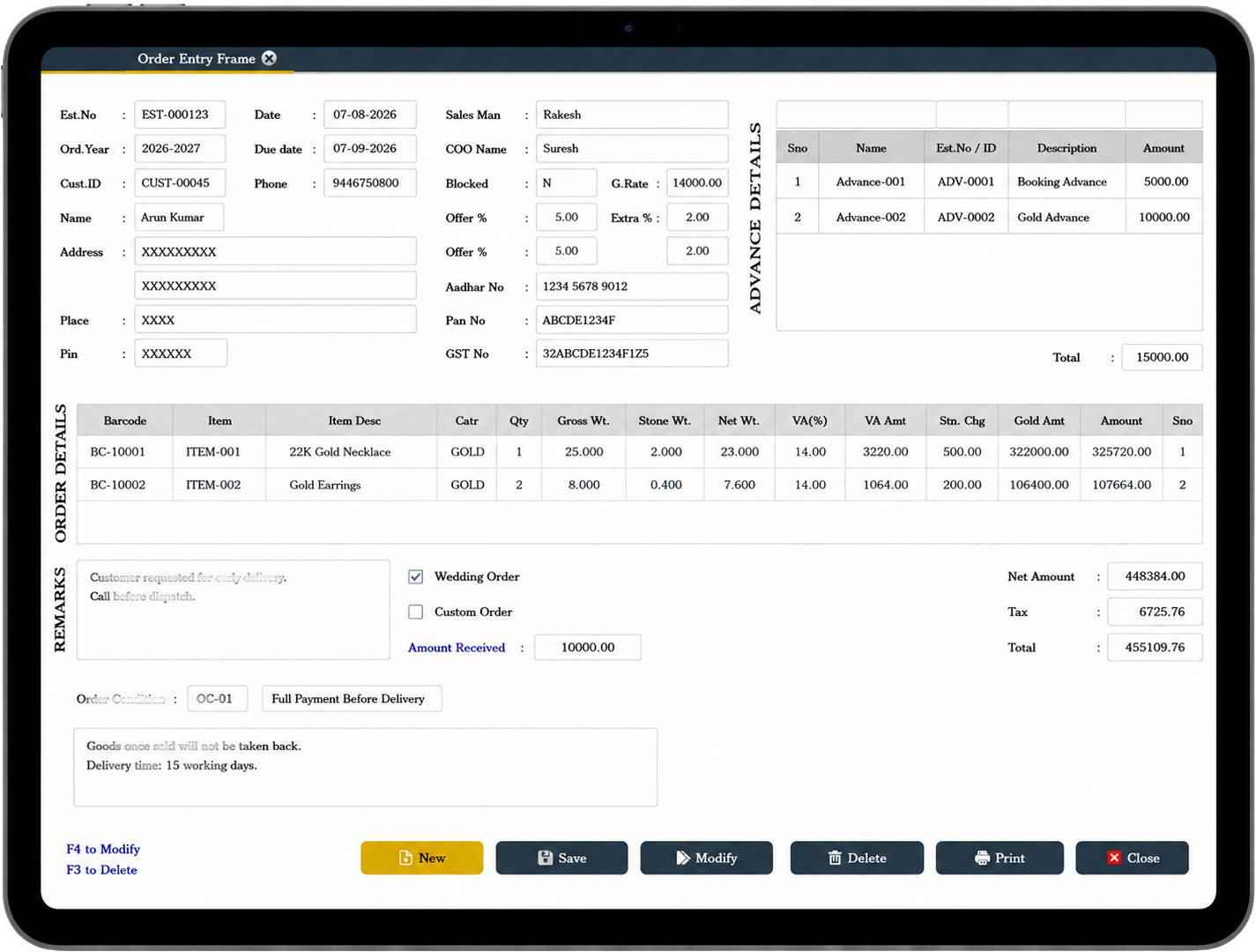Print the order
Viewport: 1256px width, 952px height.
coord(1000,858)
